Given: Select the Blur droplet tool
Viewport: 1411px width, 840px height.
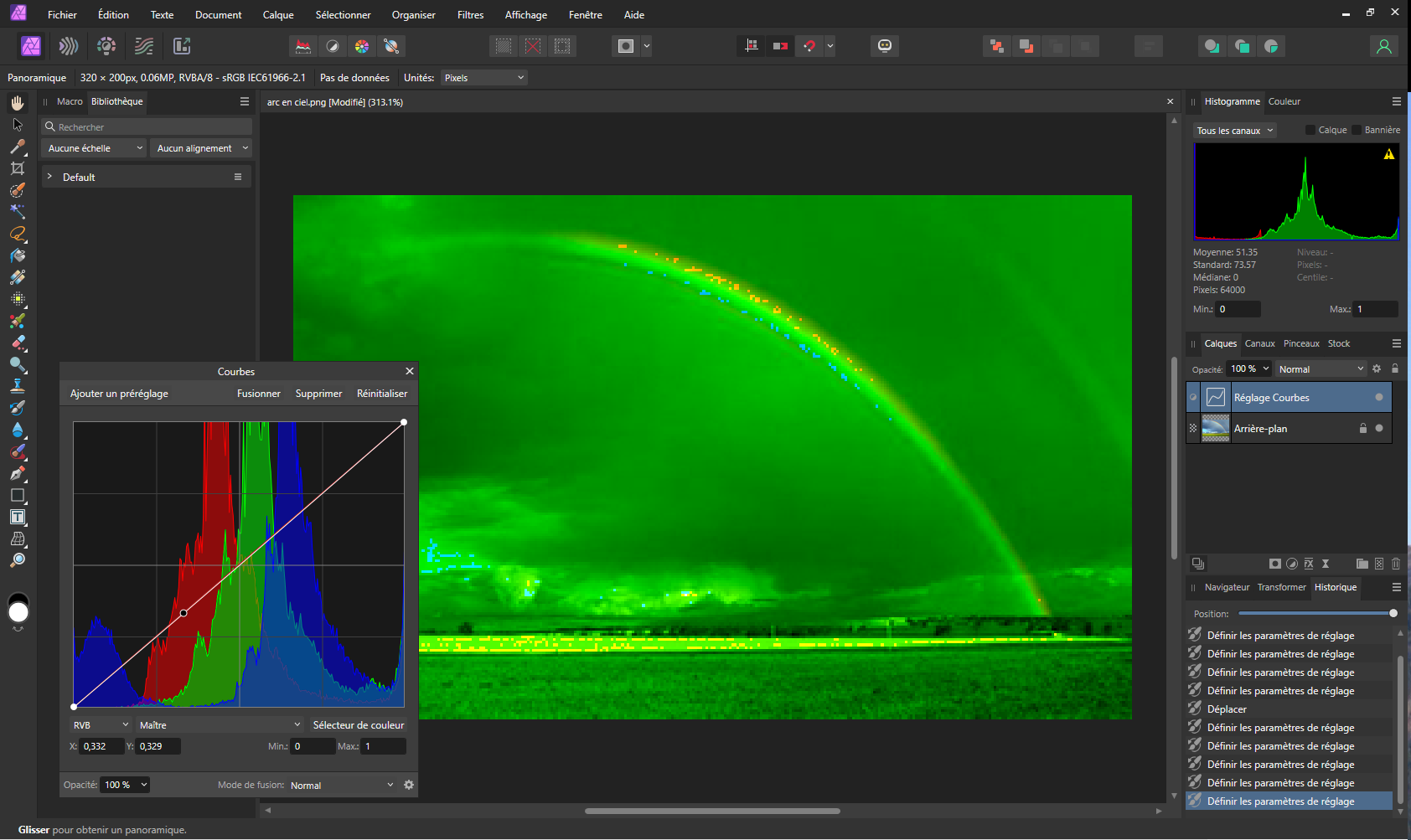Looking at the screenshot, I should click(x=18, y=430).
